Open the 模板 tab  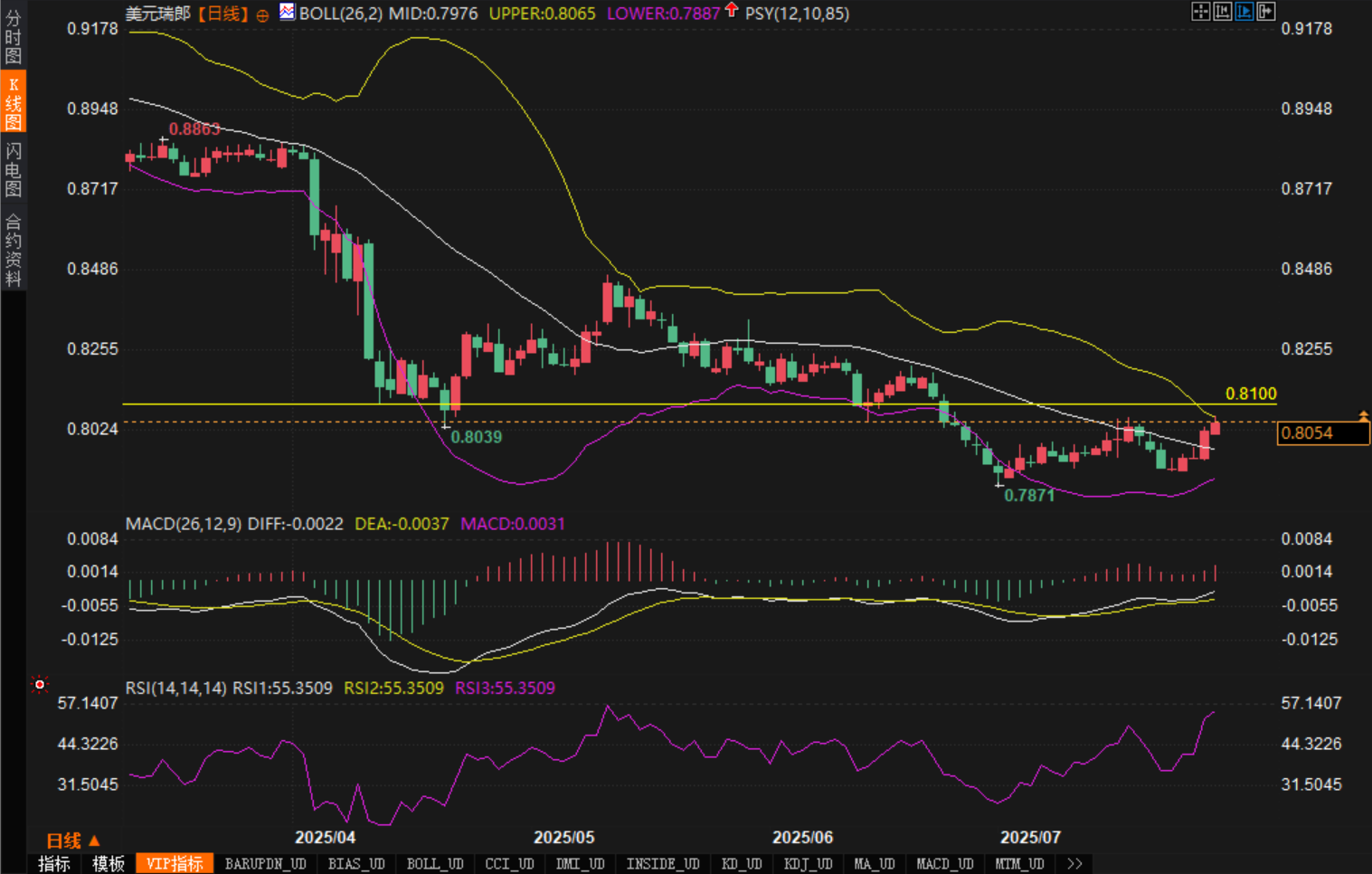[x=109, y=864]
